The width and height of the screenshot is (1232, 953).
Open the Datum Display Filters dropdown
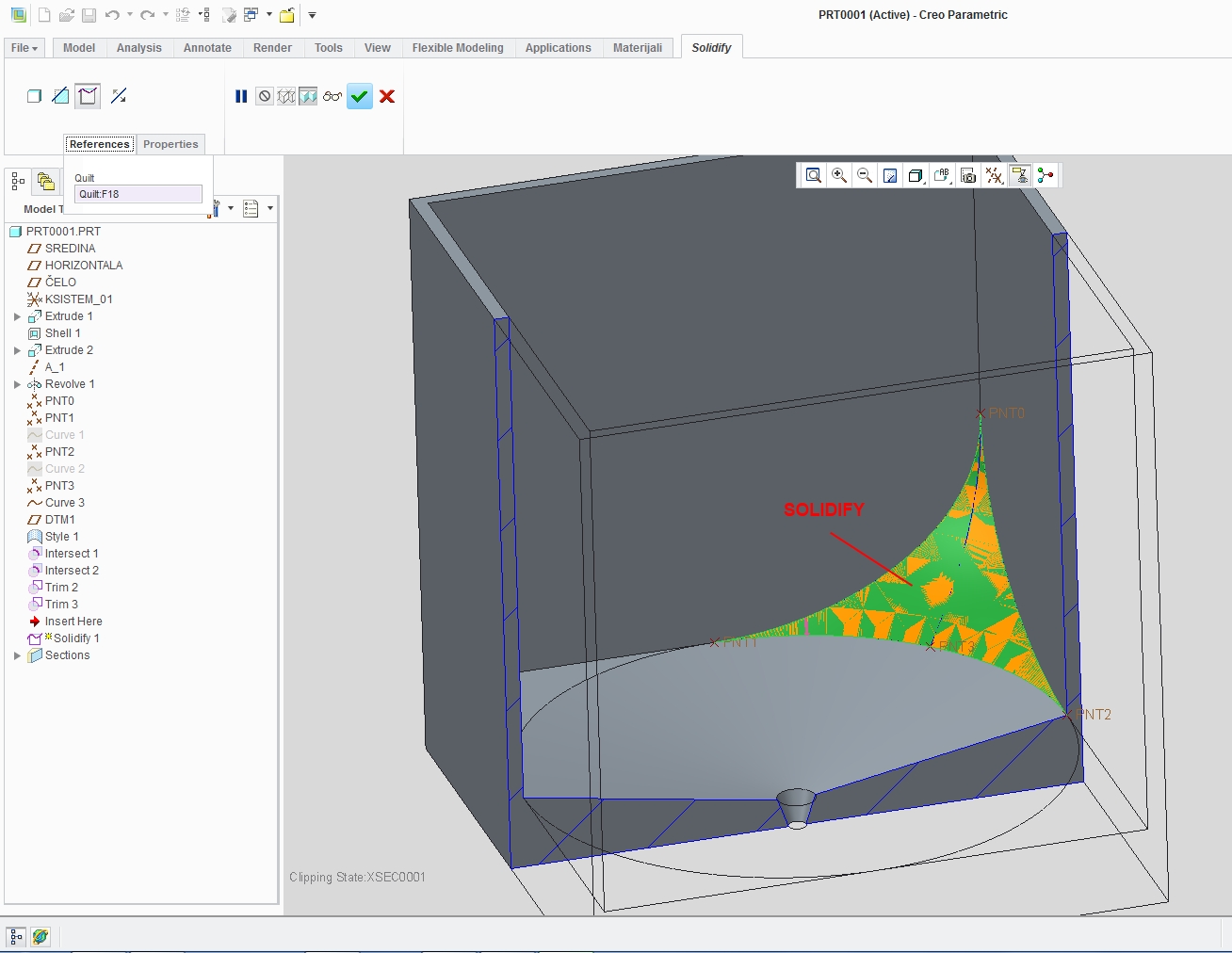pyautogui.click(x=994, y=175)
